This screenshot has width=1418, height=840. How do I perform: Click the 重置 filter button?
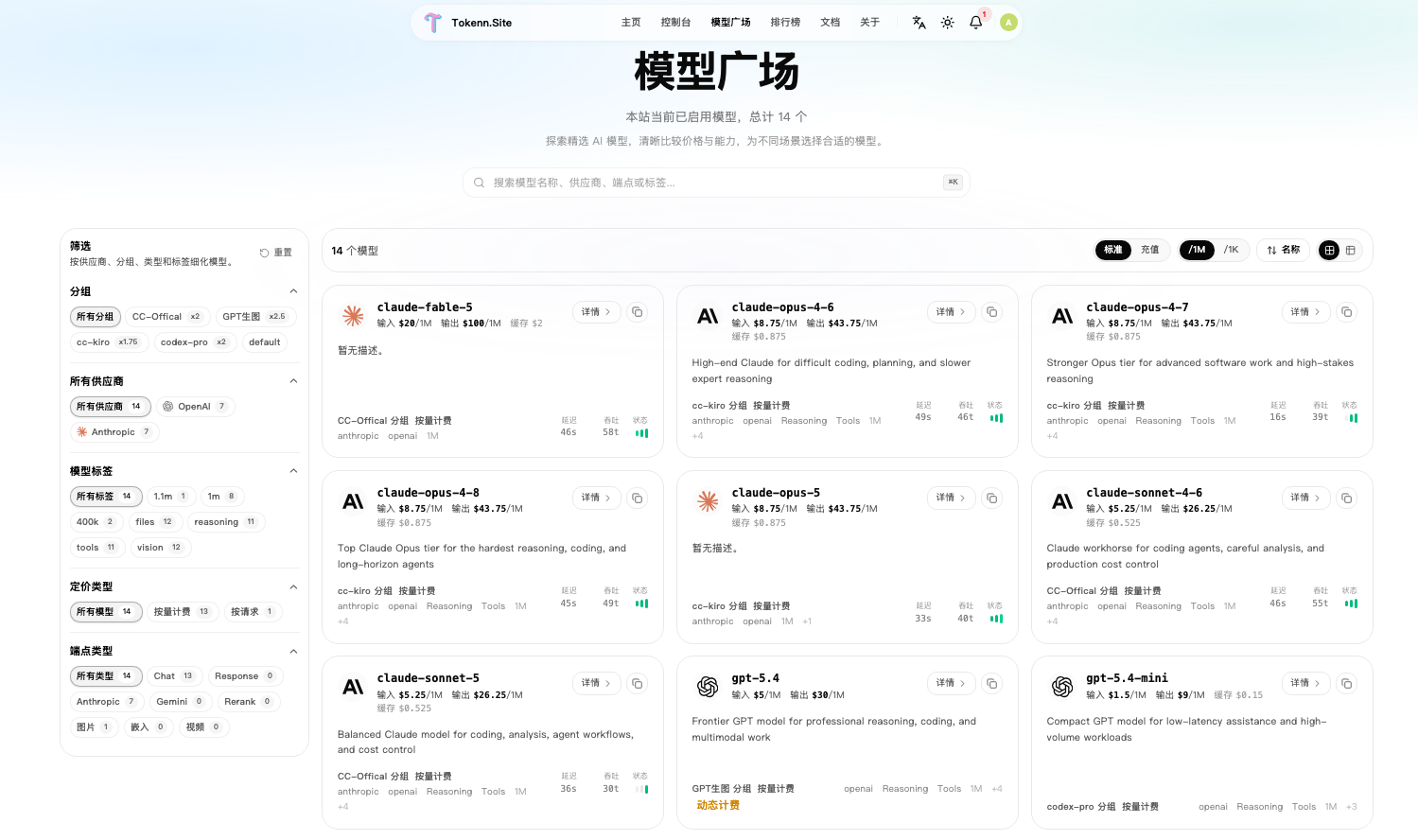pyautogui.click(x=276, y=253)
